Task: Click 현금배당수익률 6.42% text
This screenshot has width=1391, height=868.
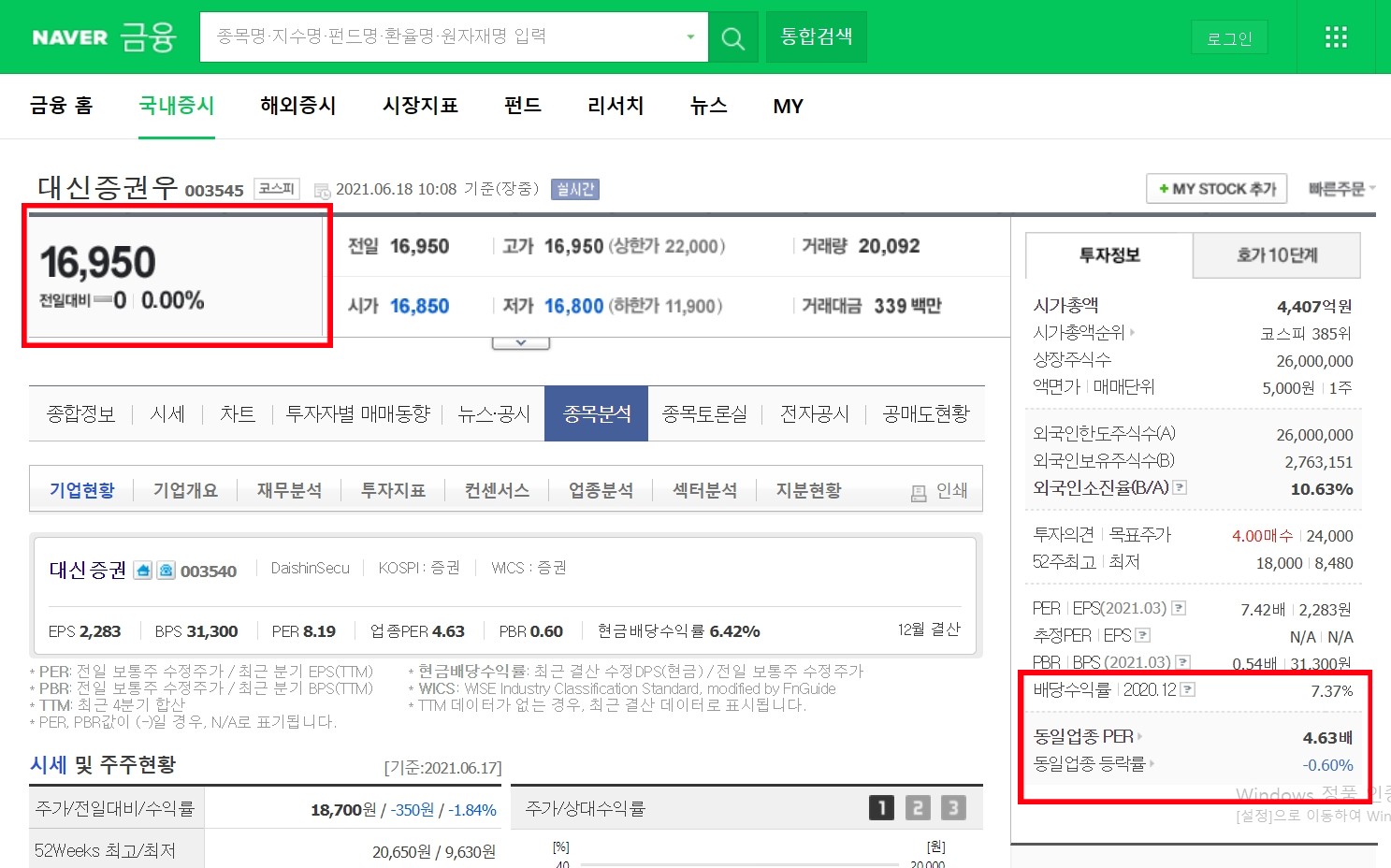Action: pos(678,631)
